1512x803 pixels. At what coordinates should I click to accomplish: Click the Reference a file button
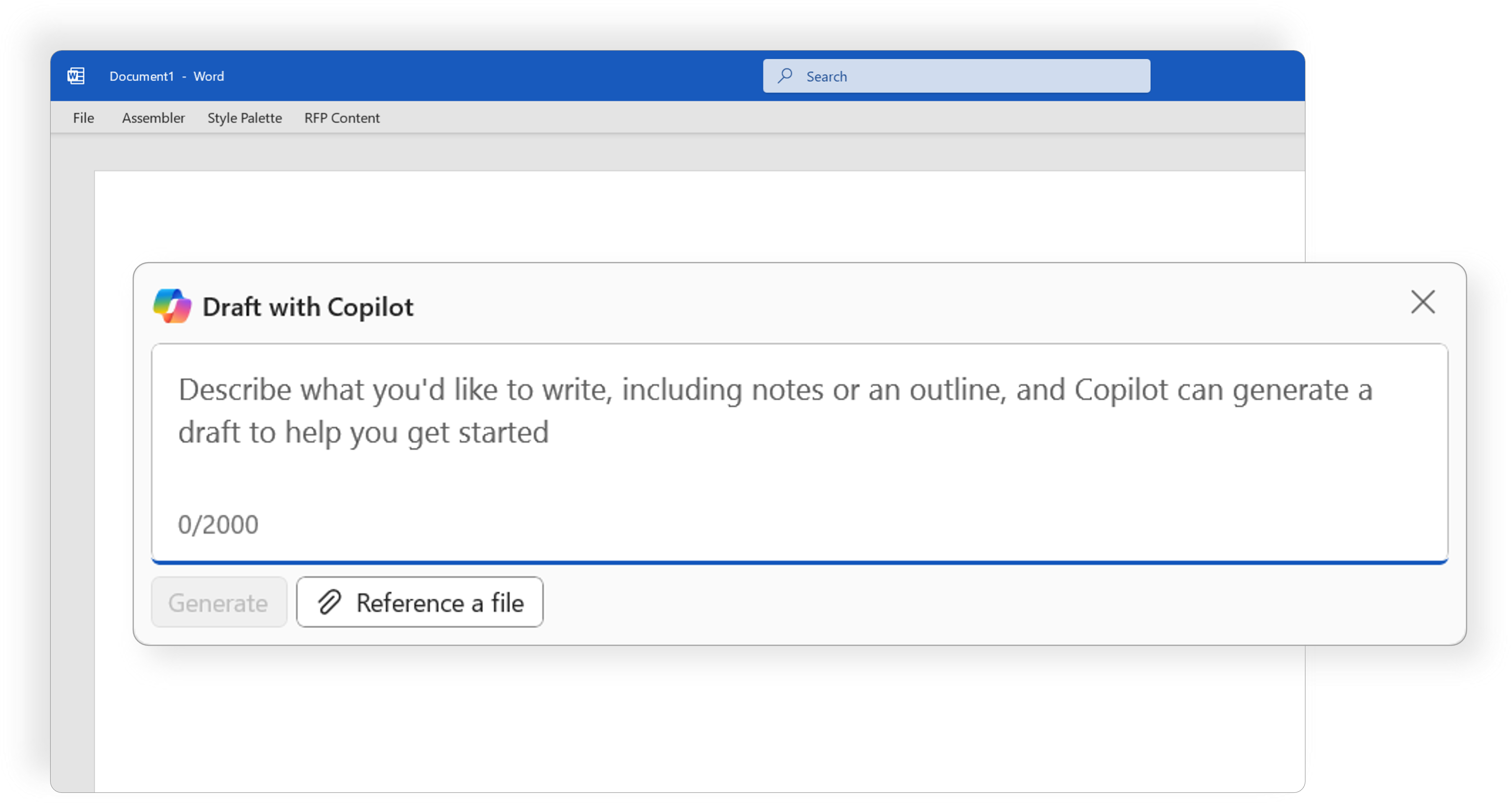[x=420, y=602]
